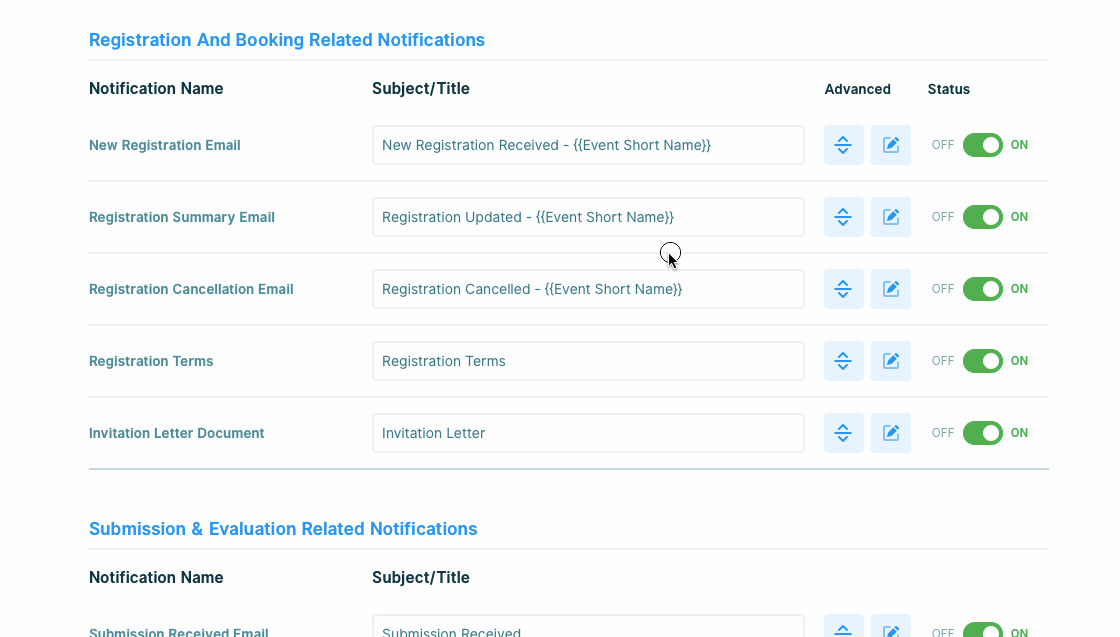This screenshot has height=637, width=1120.
Task: Click the Invitation Letter Document expand/collapse icon
Action: pyautogui.click(x=843, y=433)
